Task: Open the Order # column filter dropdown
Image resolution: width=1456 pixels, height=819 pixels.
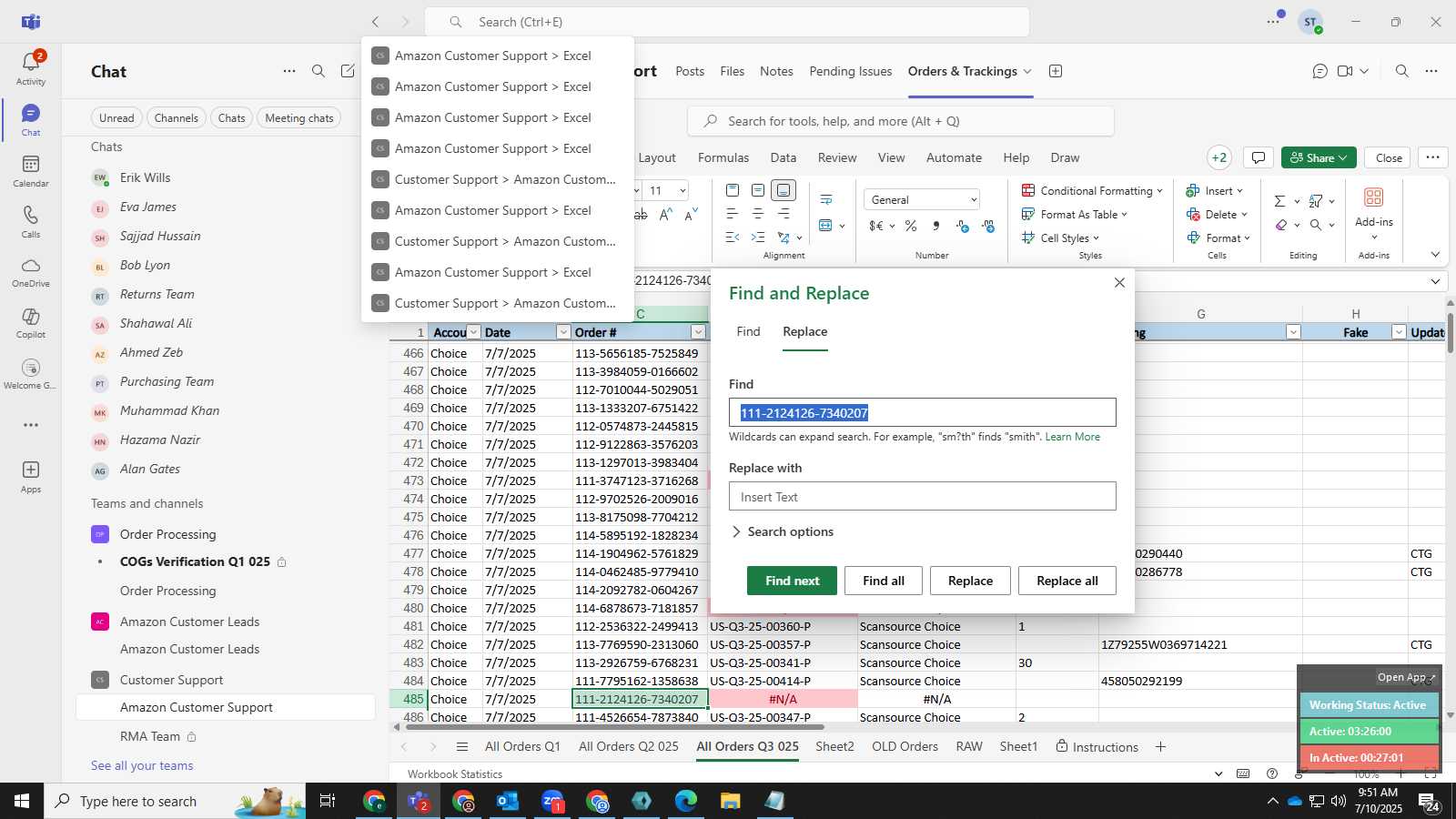Action: (x=698, y=332)
